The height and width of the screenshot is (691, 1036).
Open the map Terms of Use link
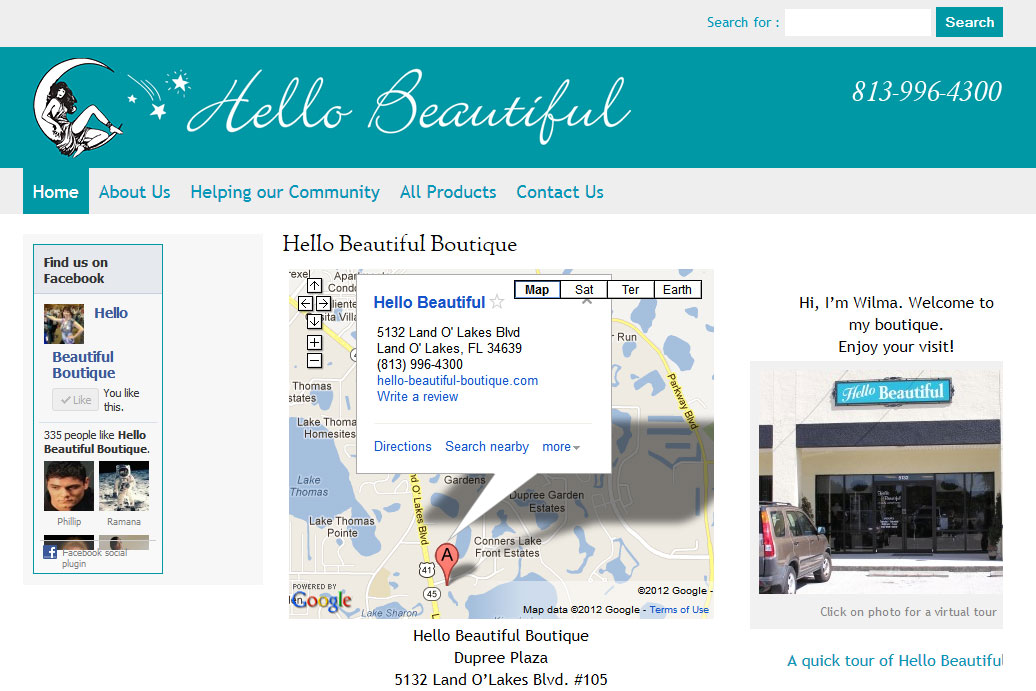[x=679, y=610]
